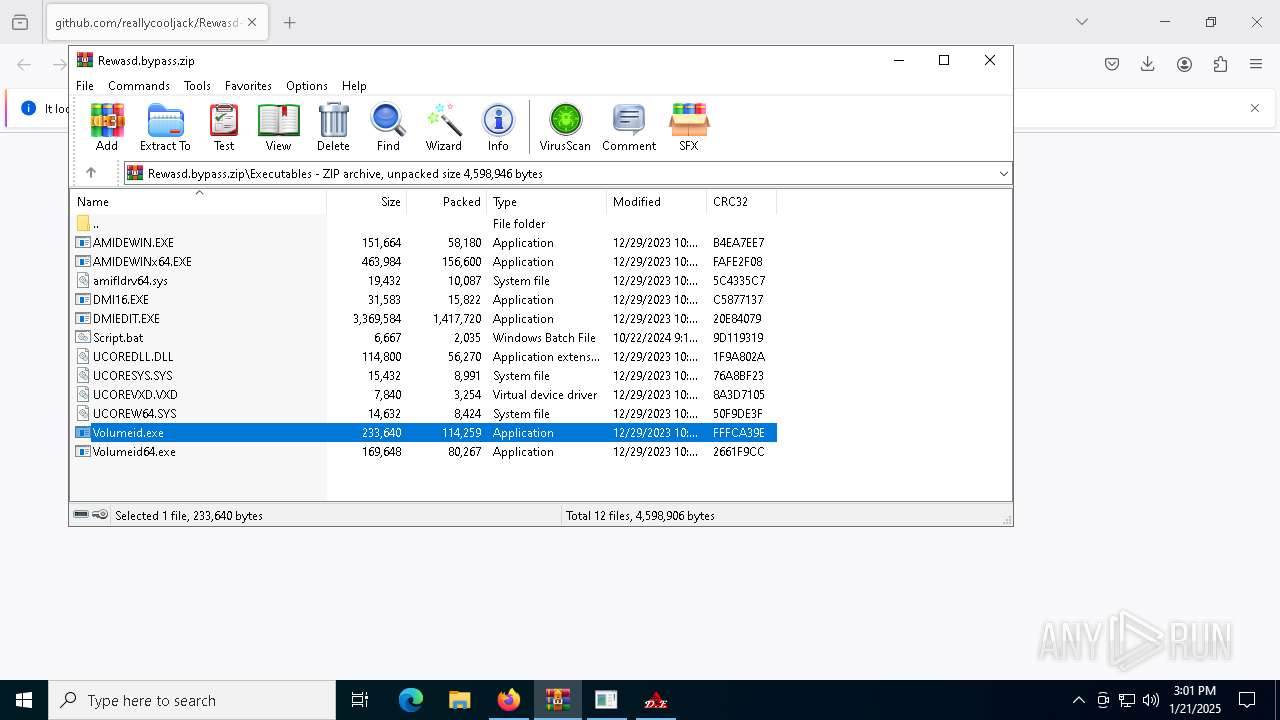Click the archive path address field
The width and height of the screenshot is (1280, 720).
click(x=568, y=174)
